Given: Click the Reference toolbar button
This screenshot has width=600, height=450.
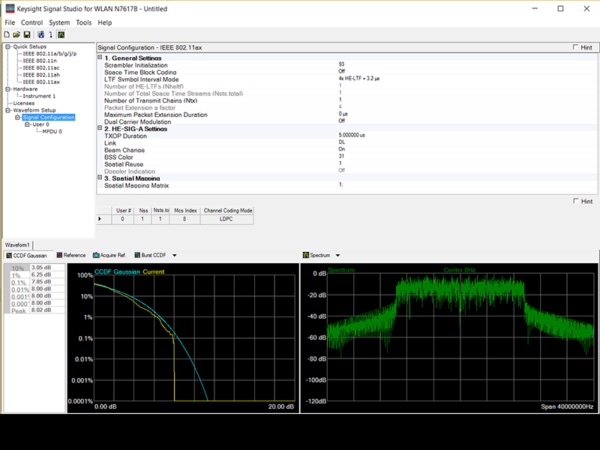Looking at the screenshot, I should coord(71,255).
